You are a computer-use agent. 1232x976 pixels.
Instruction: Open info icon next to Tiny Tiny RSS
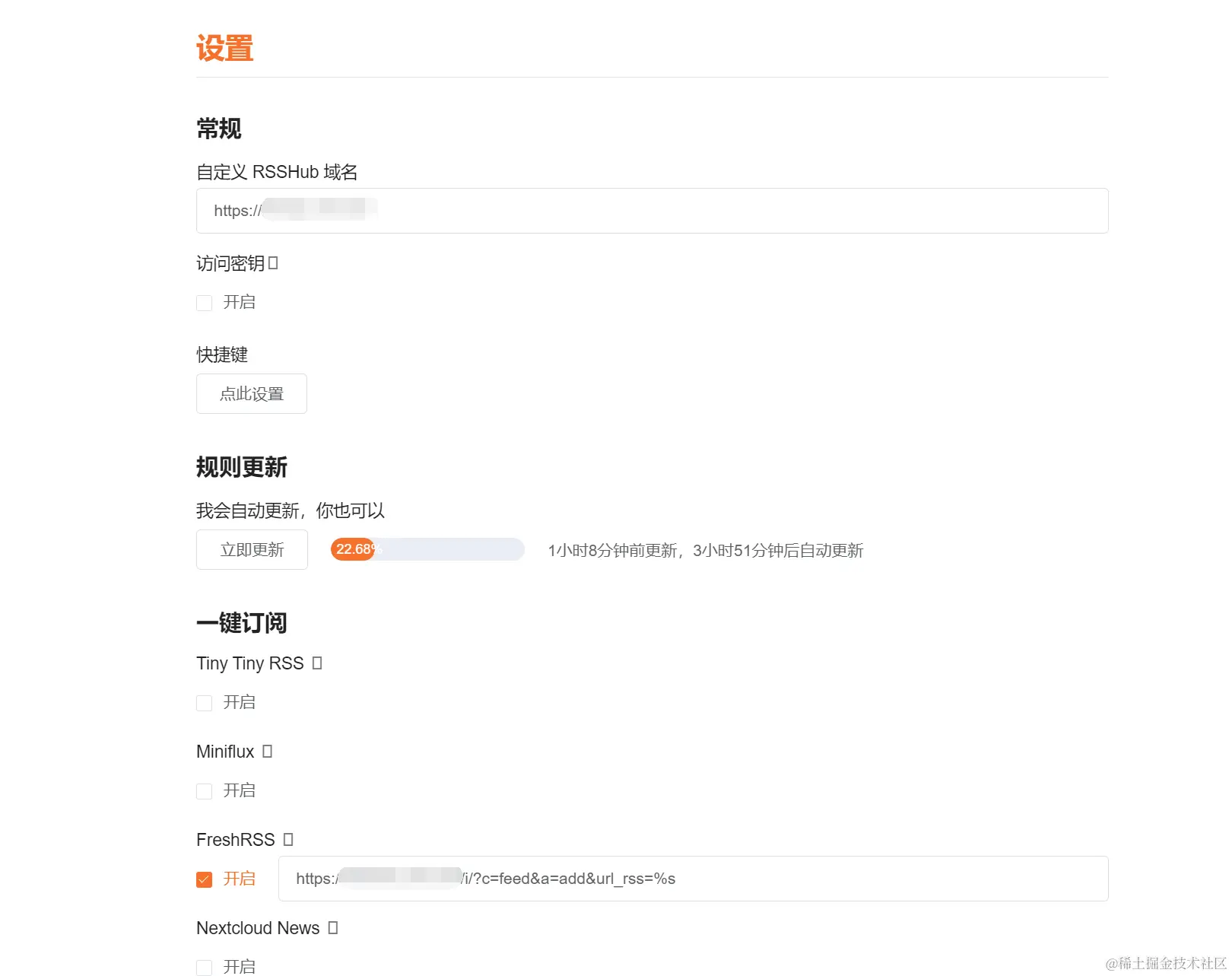pyautogui.click(x=317, y=663)
